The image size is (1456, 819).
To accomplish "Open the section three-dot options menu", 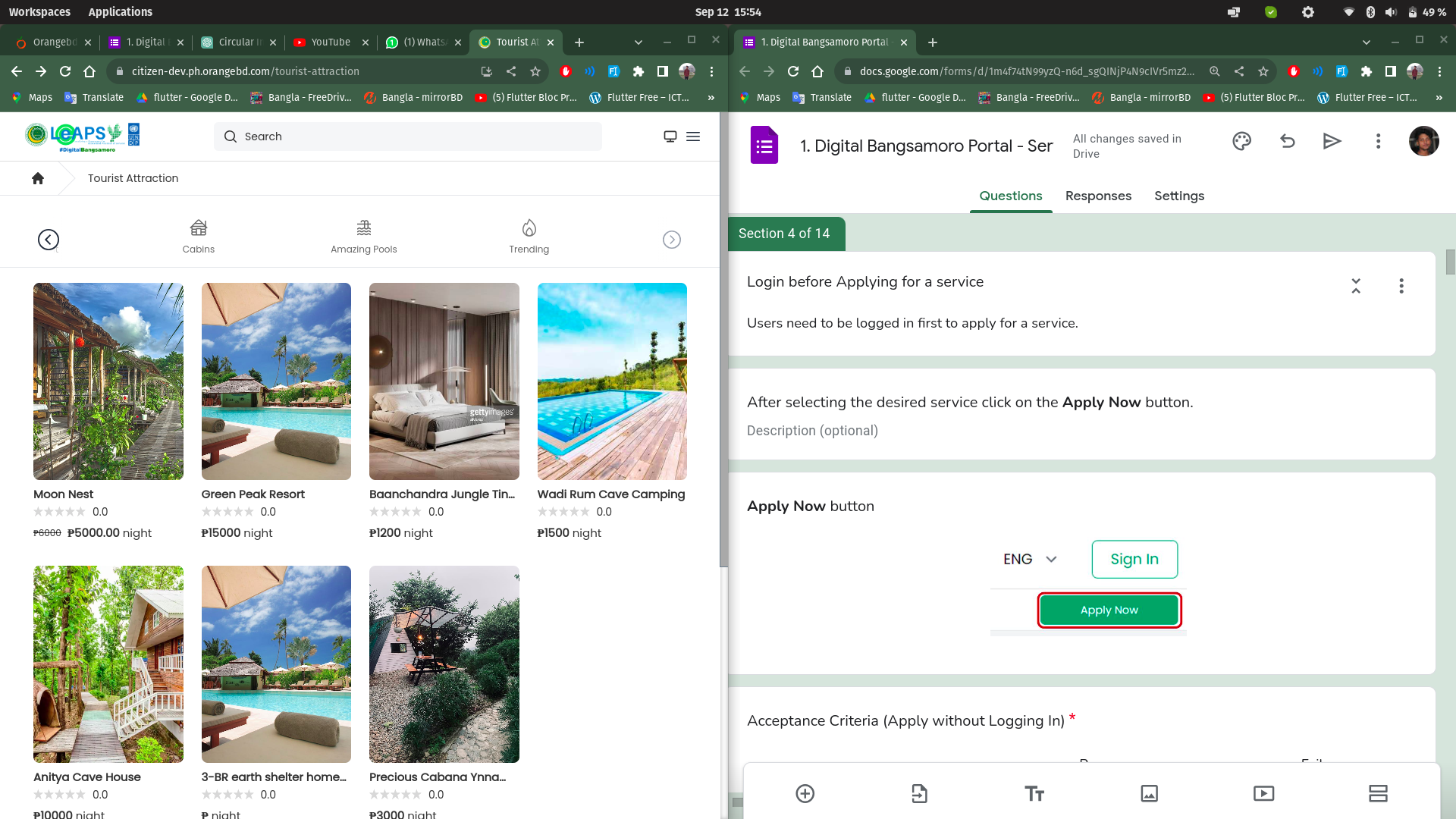I will point(1401,286).
